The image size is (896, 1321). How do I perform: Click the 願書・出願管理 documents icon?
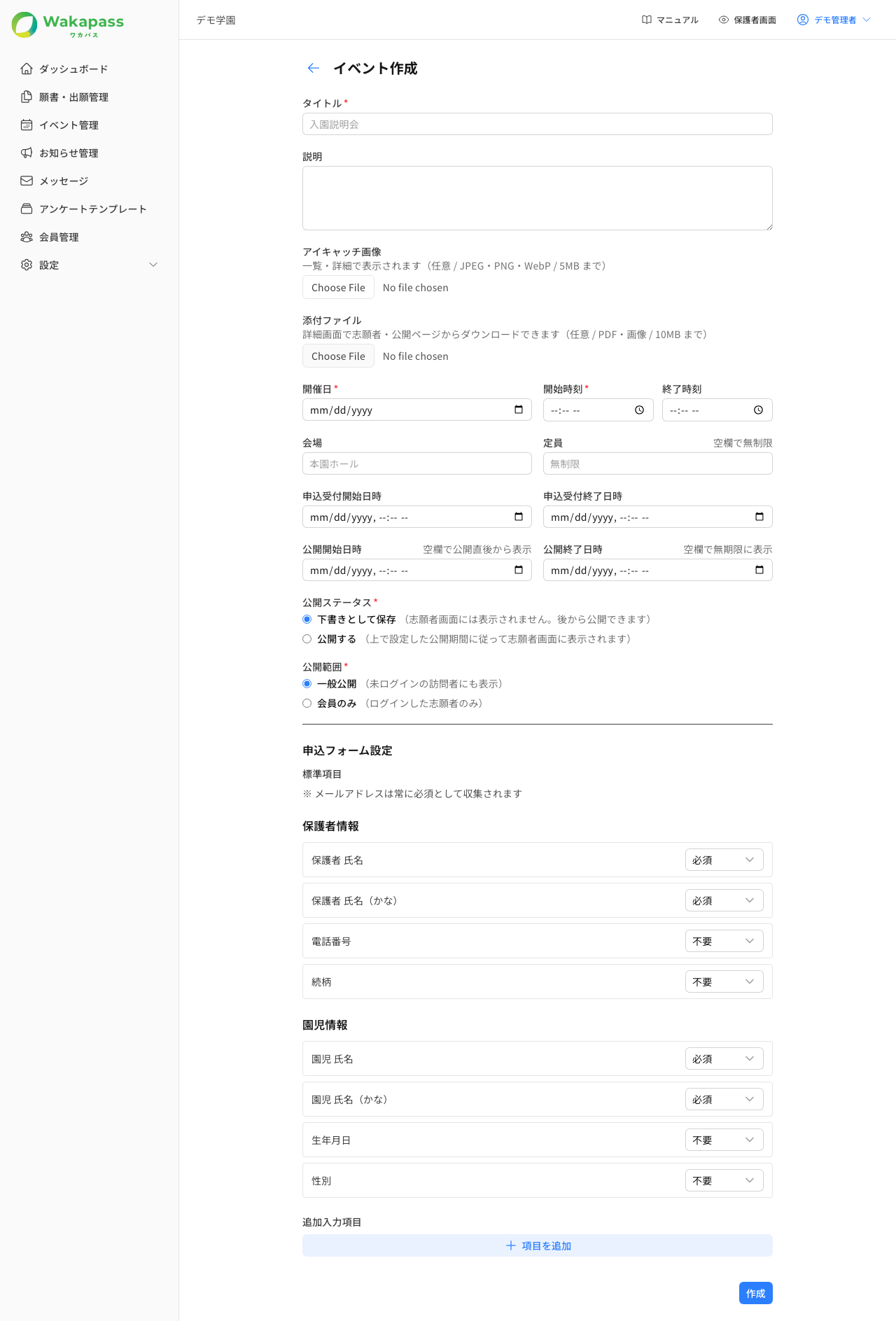coord(27,97)
